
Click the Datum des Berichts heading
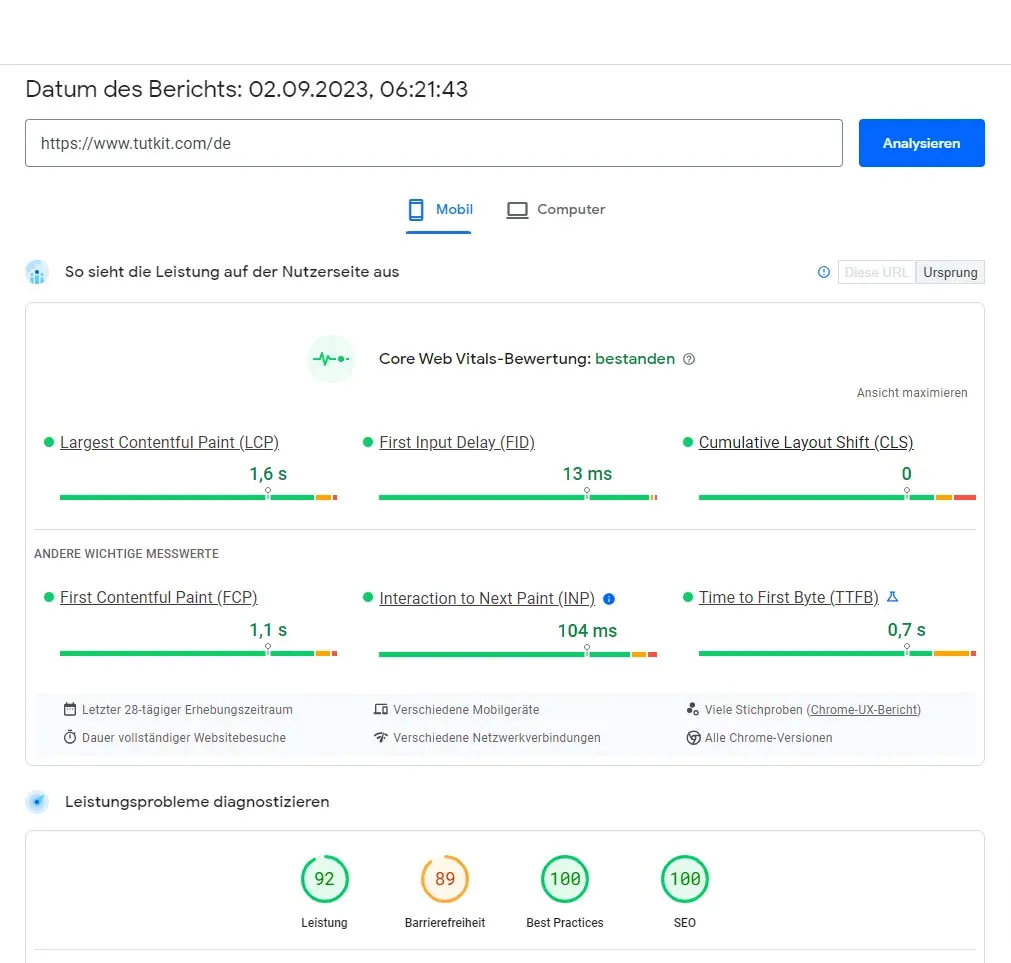point(246,89)
